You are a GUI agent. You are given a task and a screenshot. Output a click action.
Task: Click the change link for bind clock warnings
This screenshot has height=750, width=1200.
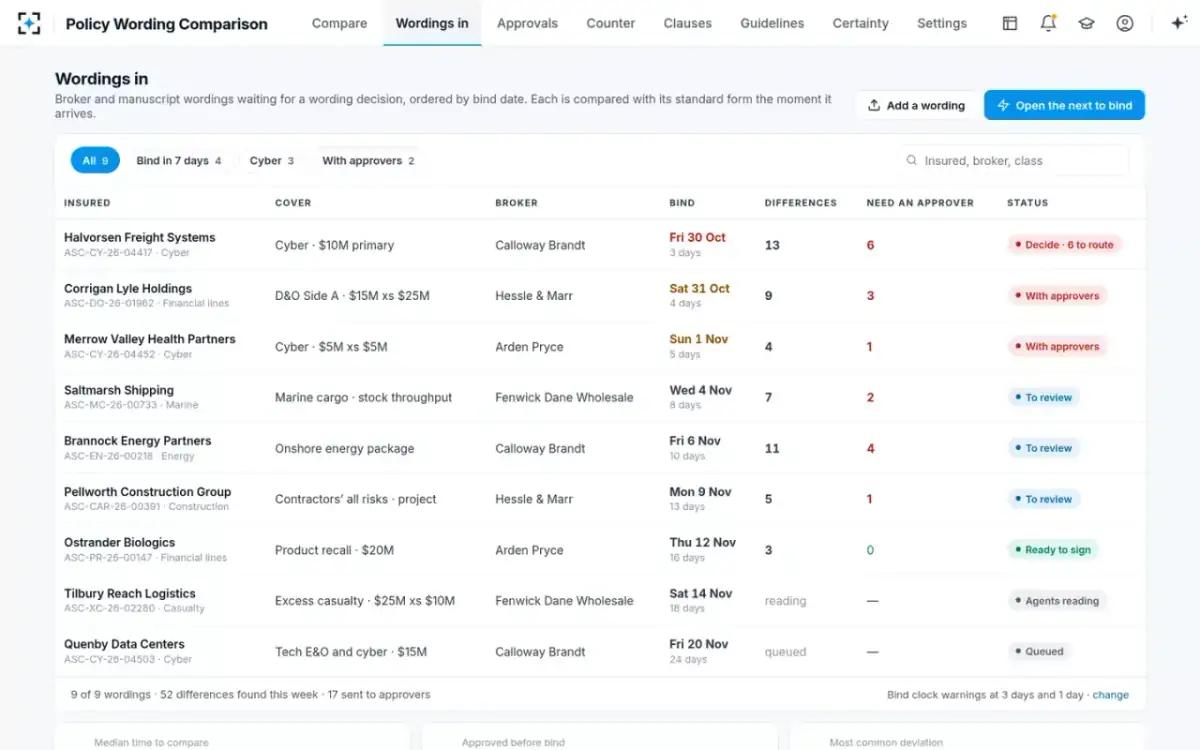point(1110,694)
